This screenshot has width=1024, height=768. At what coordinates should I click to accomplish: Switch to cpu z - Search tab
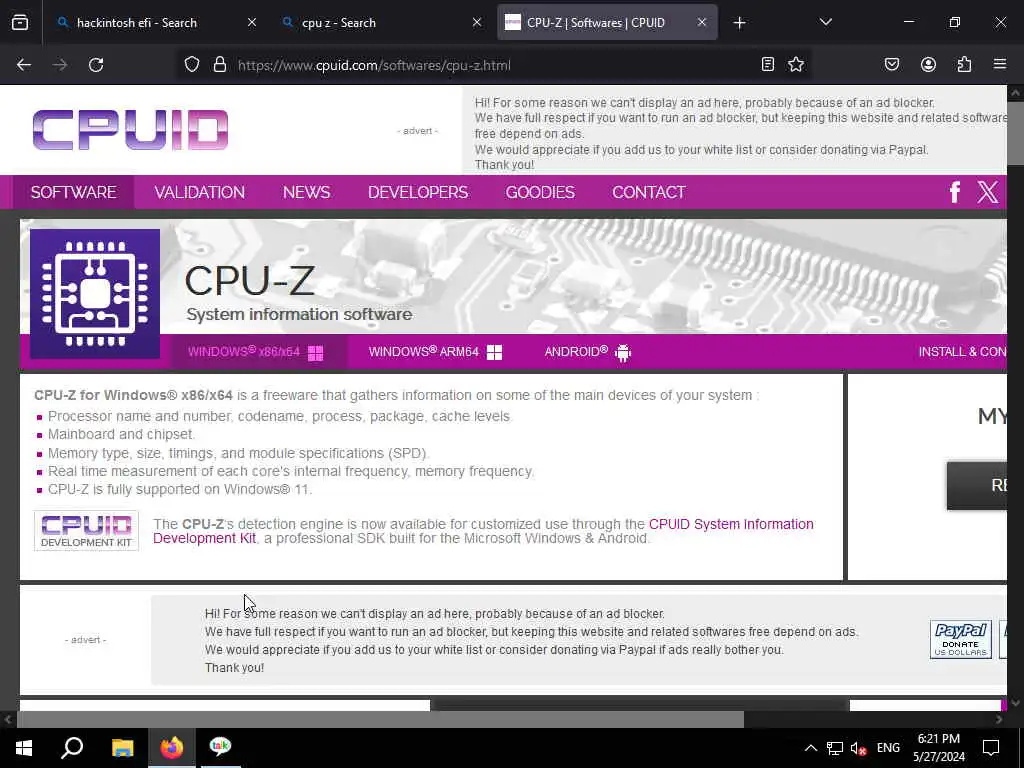pyautogui.click(x=380, y=22)
